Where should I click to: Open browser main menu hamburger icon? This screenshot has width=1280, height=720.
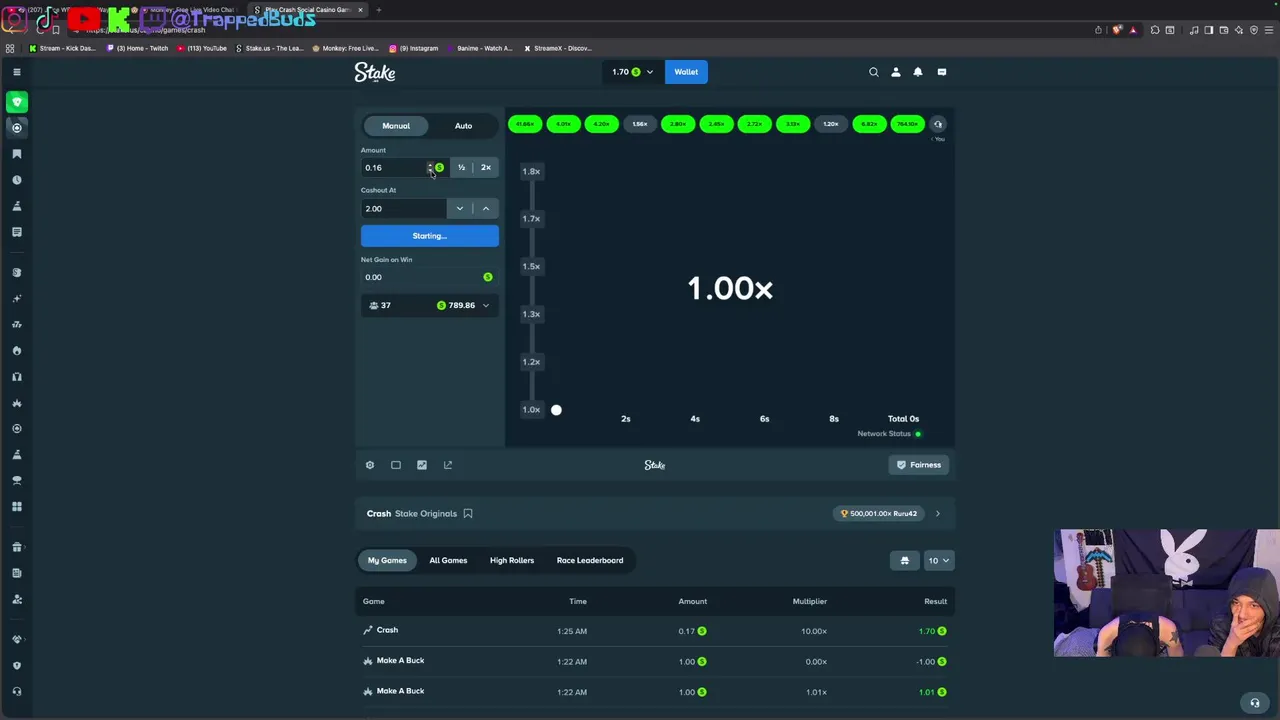click(1269, 30)
